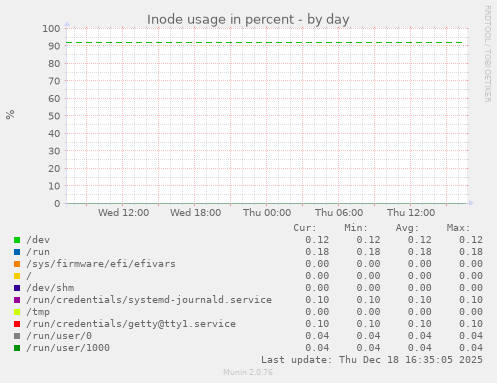Click the lime /tmp legend swatch
Viewport: 497px width, 383px height.
[17, 312]
